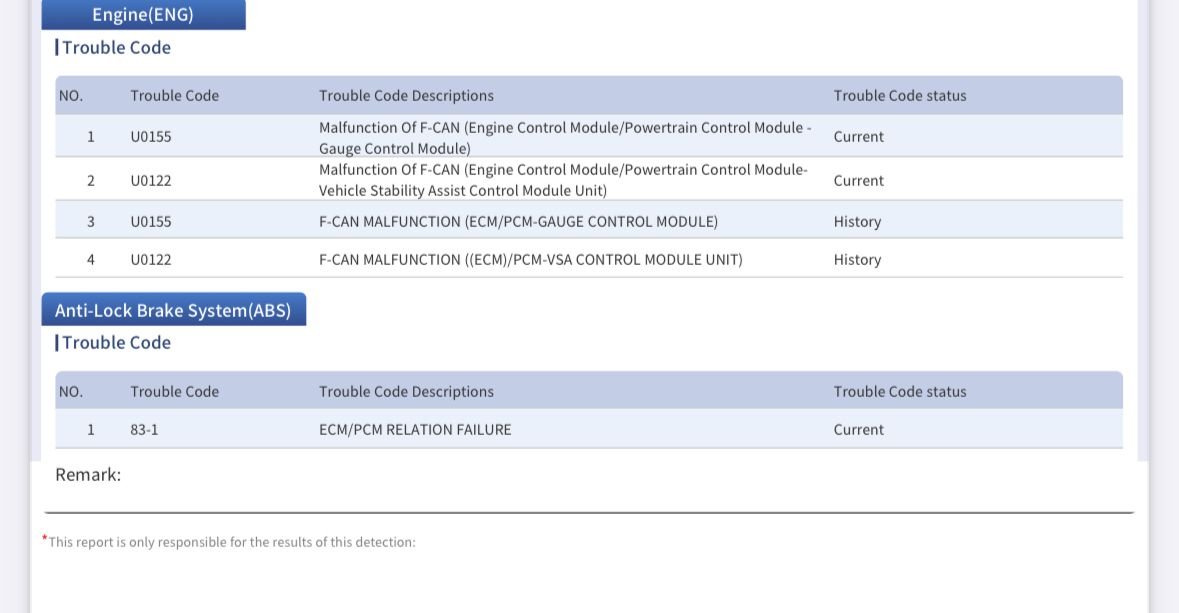Click U0155 code in row 1 of Engine table
The height and width of the screenshot is (613, 1179).
tap(151, 137)
